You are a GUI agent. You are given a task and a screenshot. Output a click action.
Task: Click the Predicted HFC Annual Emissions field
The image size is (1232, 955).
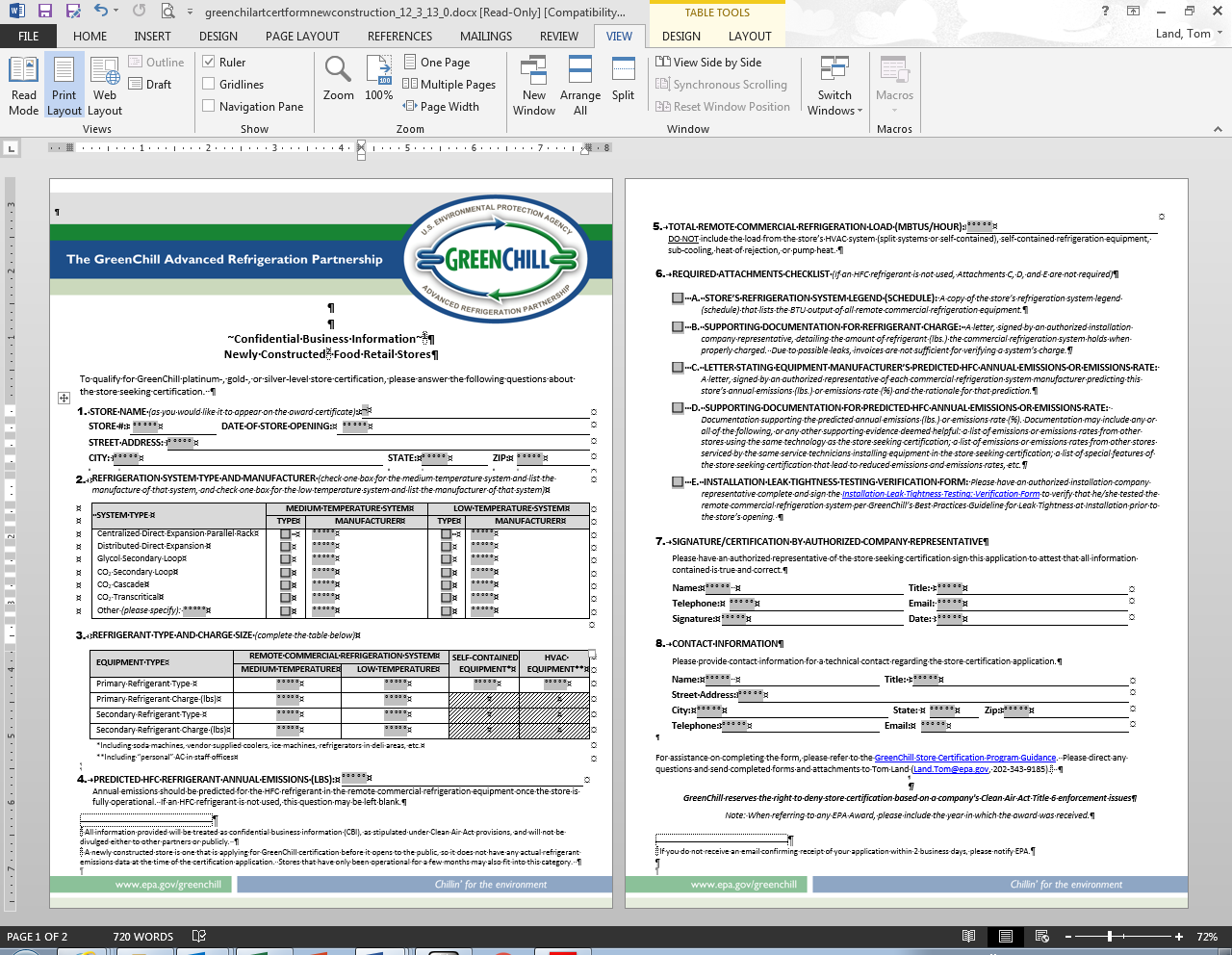tap(354, 778)
